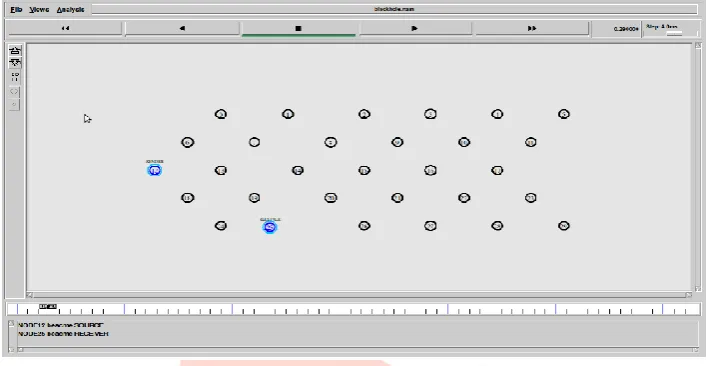This screenshot has height=366, width=707.
Task: Click the stop square button
Action: click(x=298, y=28)
